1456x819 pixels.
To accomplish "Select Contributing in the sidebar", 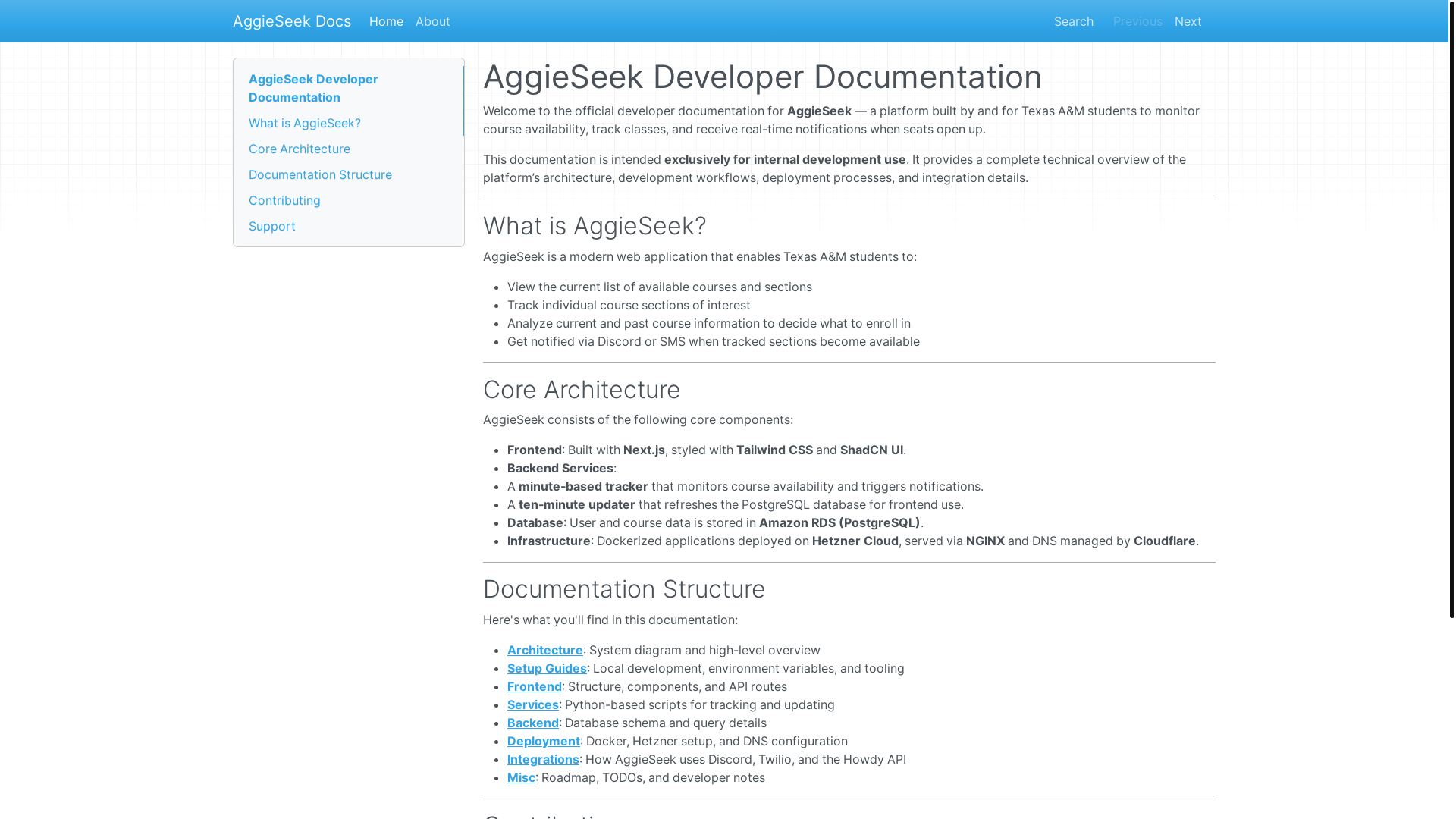I will pos(284,200).
